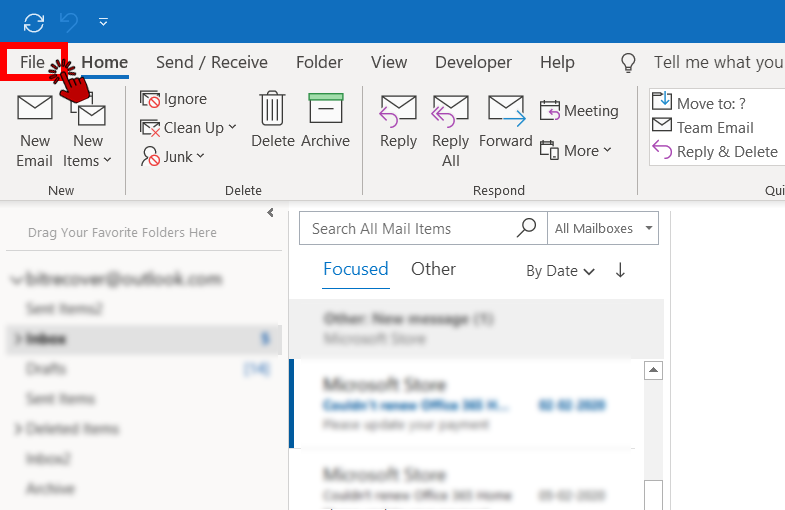Viewport: 785px width, 510px height.
Task: Expand the Clean Up dropdown
Action: [x=188, y=128]
